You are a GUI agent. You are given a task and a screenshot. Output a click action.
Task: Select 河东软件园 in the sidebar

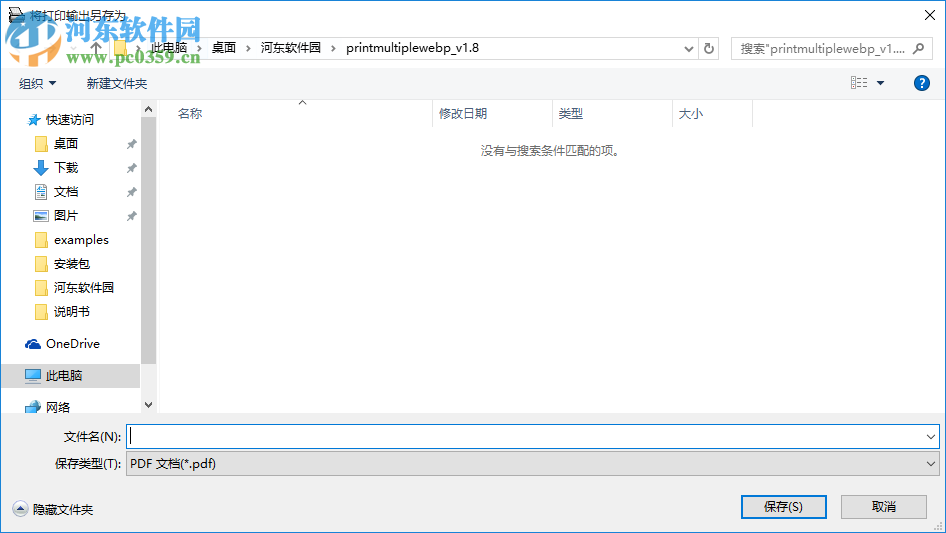click(83, 288)
